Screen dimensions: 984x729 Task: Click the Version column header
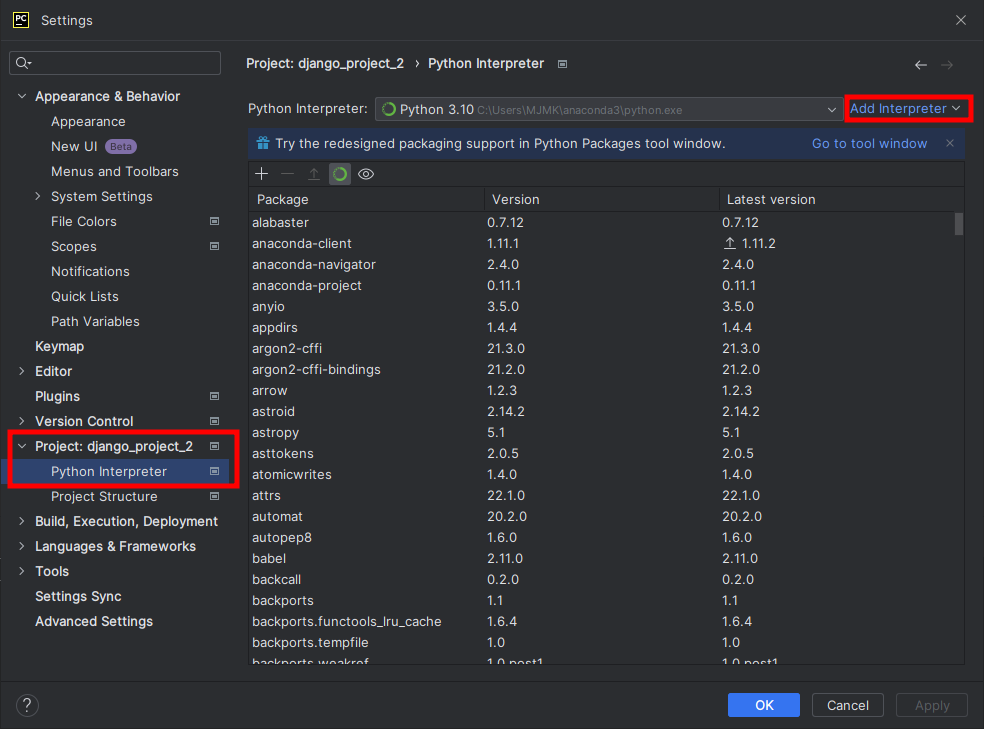click(601, 200)
